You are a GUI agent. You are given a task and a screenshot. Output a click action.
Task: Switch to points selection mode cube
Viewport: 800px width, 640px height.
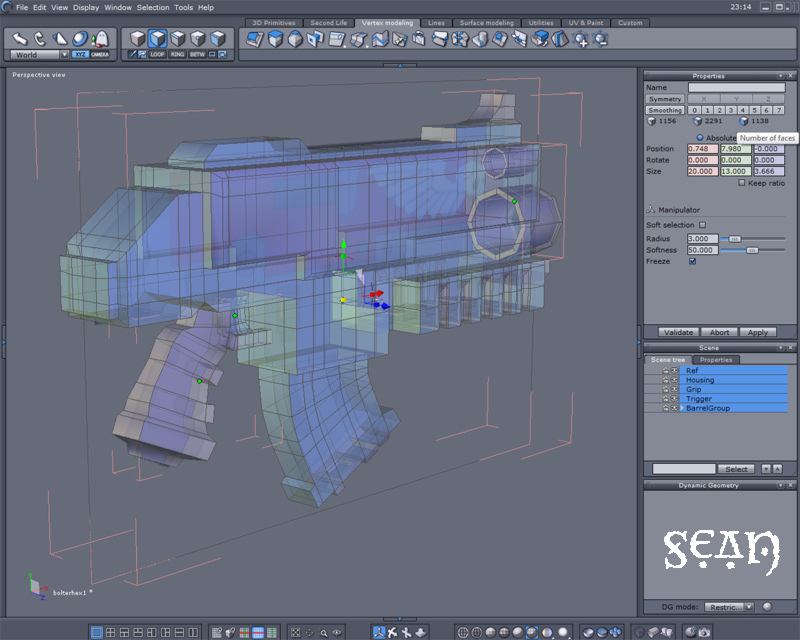[x=198, y=38]
